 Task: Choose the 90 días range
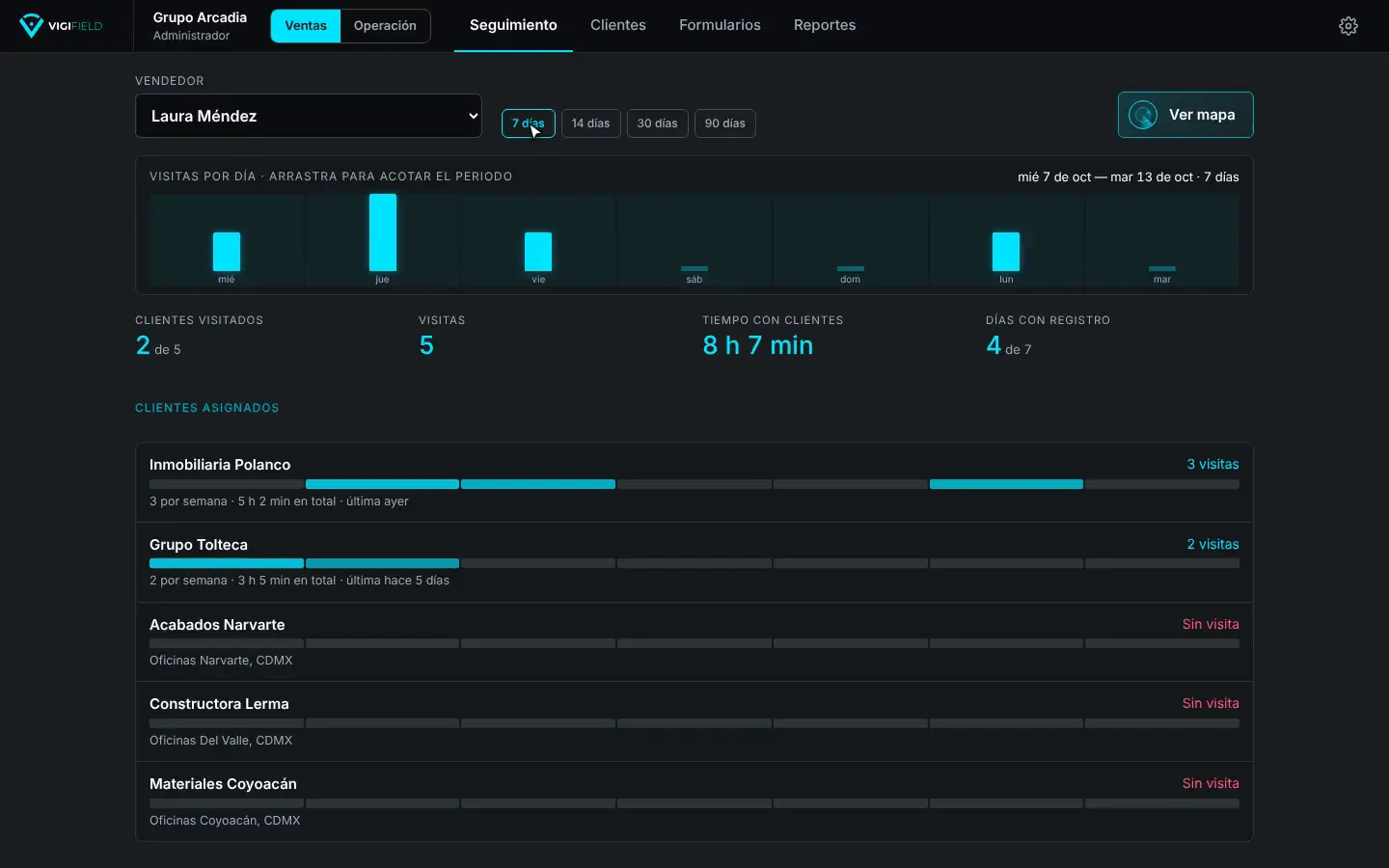click(x=724, y=123)
